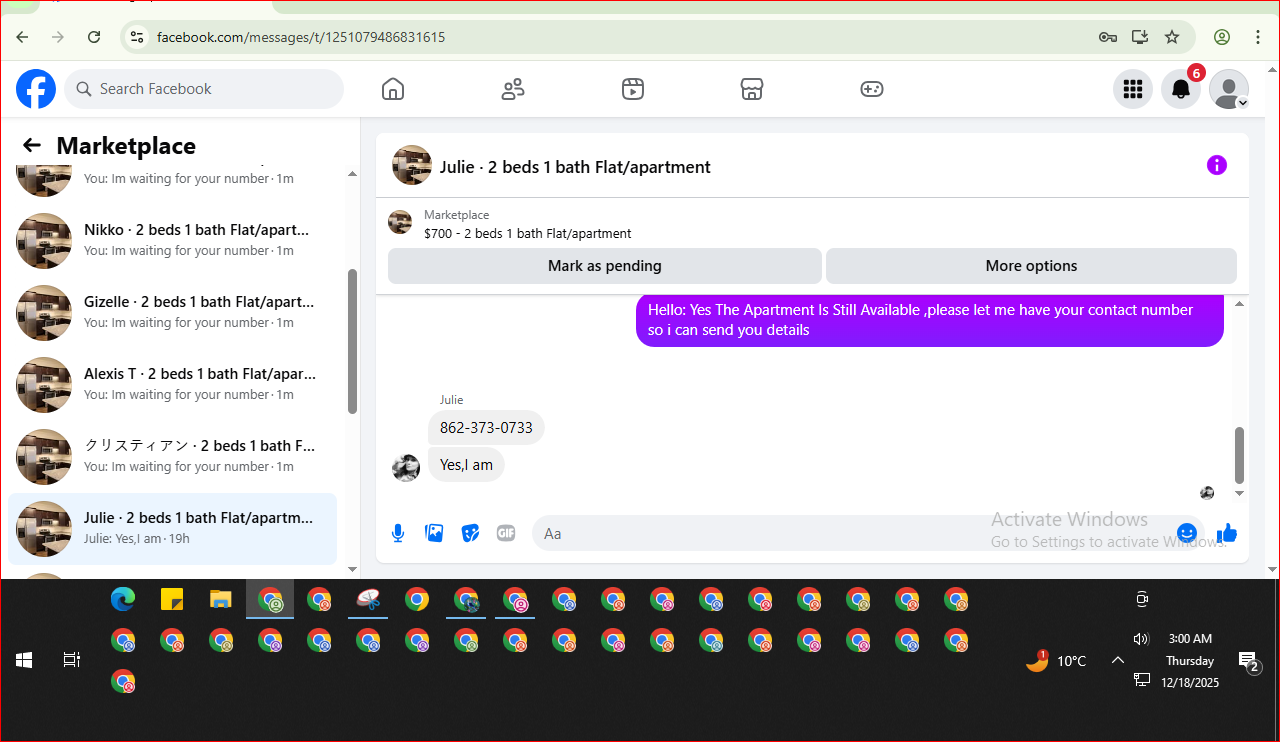The height and width of the screenshot is (742, 1280).
Task: Choose a GIF icon
Action: pos(506,533)
